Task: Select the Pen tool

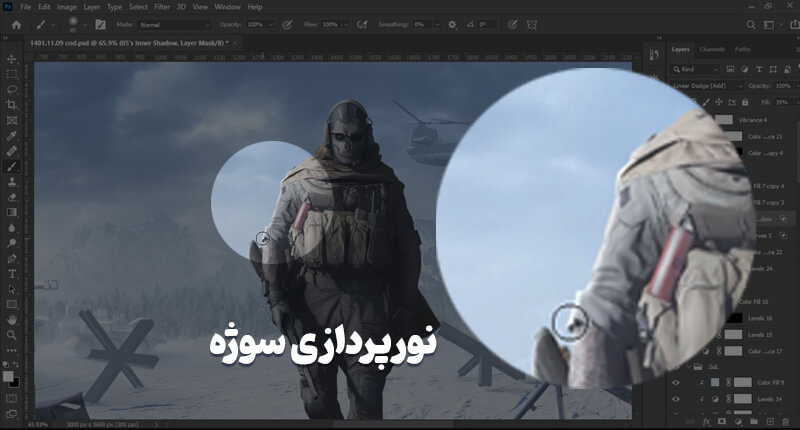Action: (x=12, y=259)
